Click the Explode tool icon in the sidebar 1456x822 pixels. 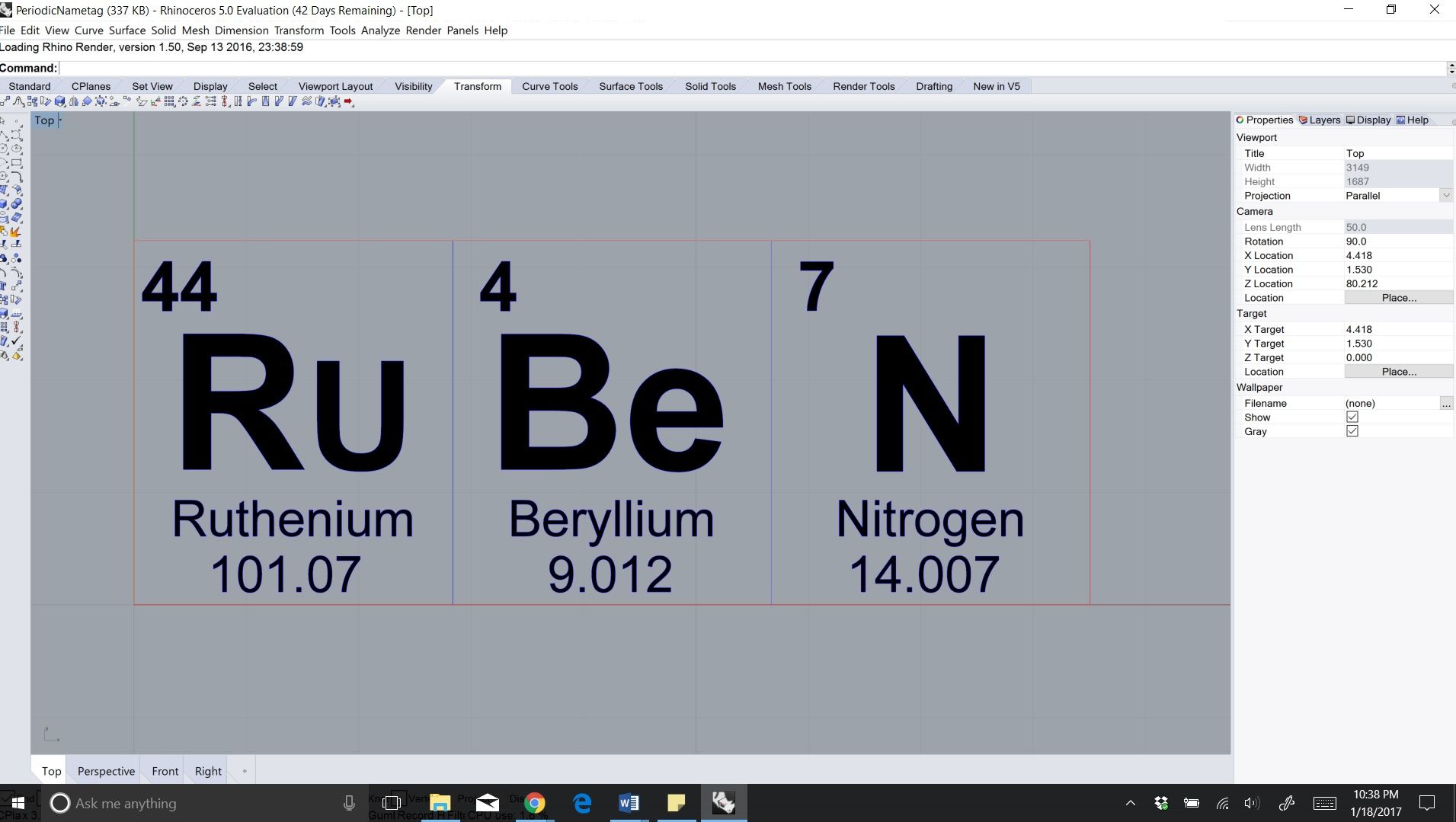tap(15, 229)
